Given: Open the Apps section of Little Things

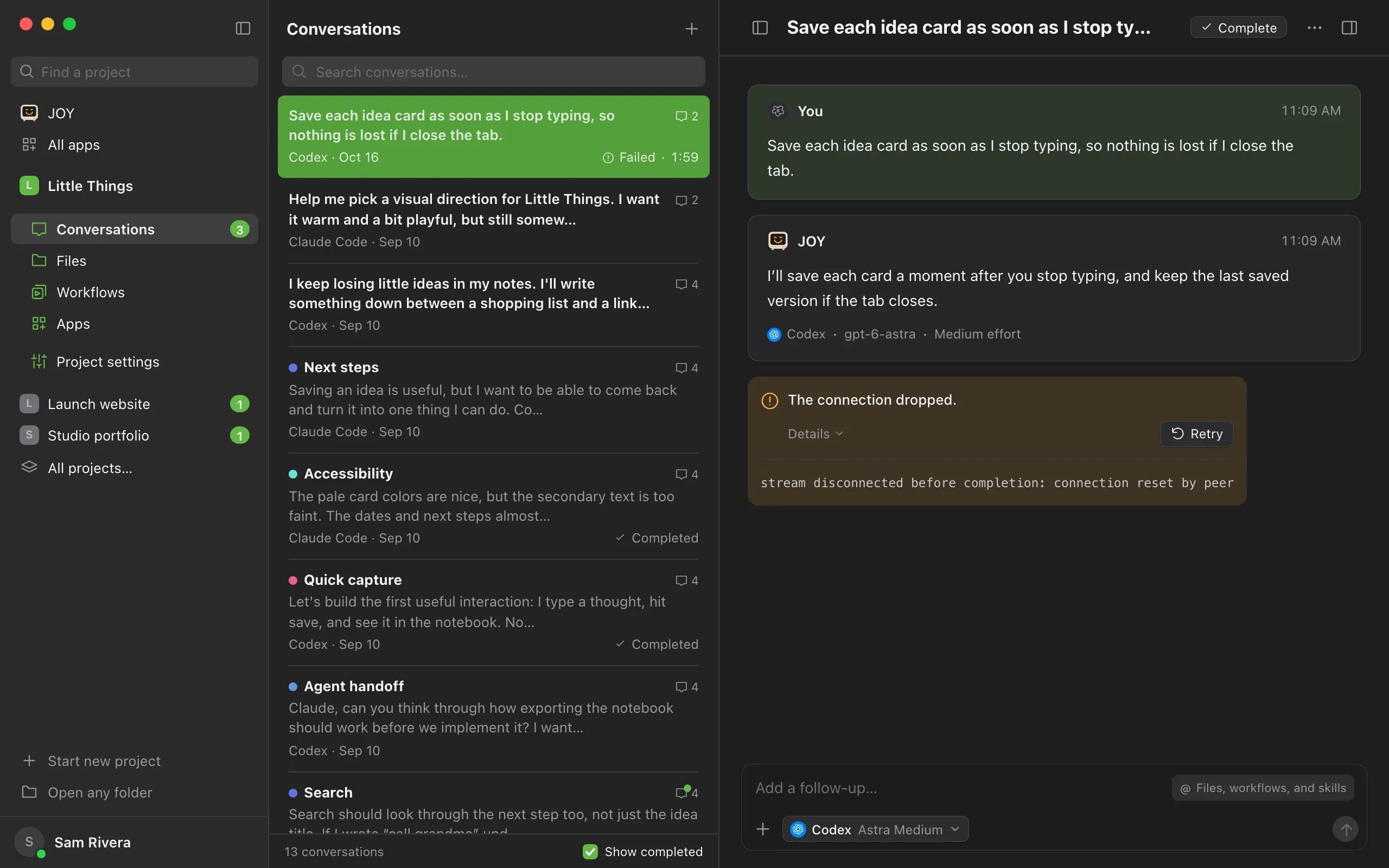Looking at the screenshot, I should point(135,324).
